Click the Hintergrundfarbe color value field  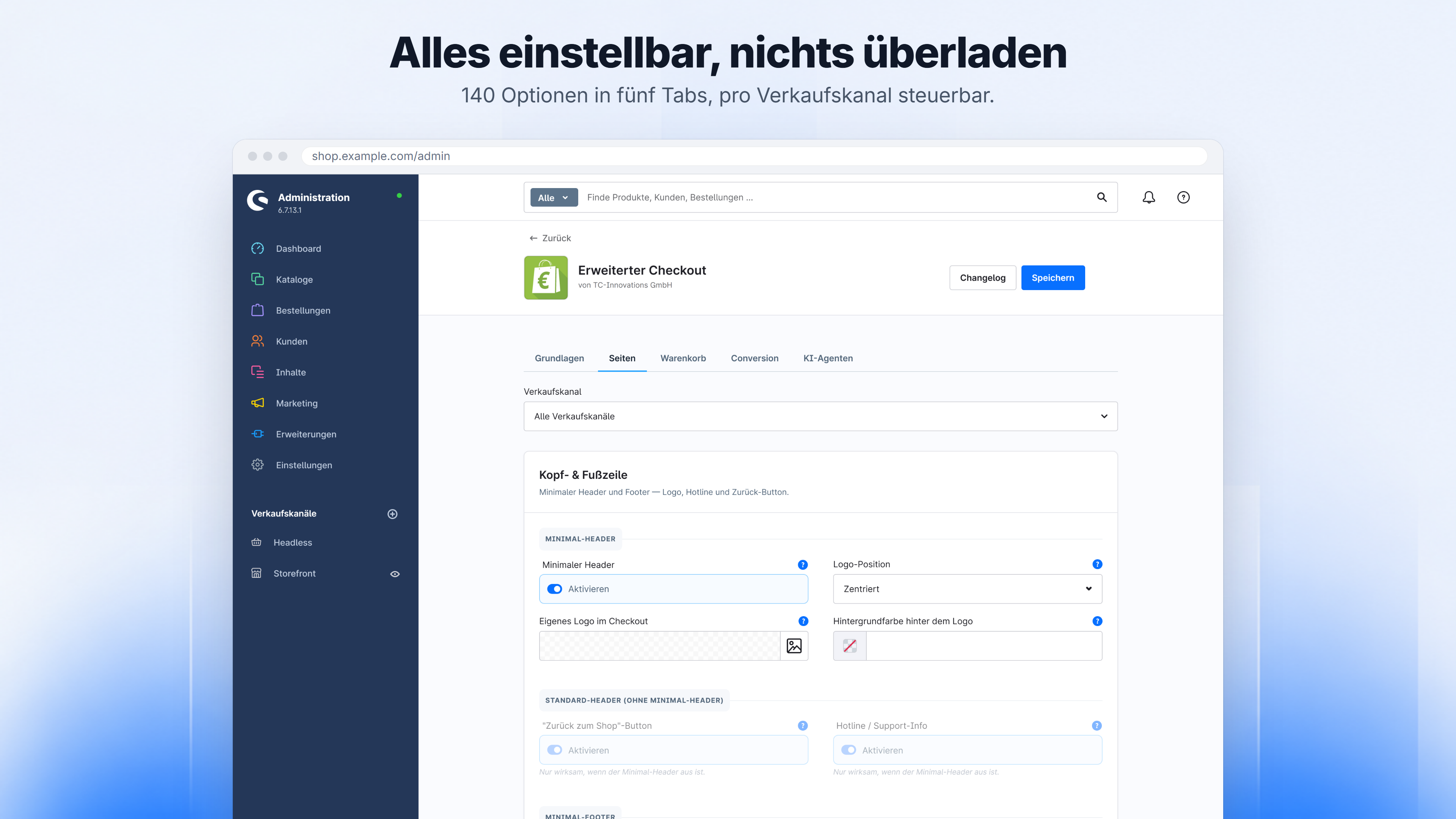coord(984,645)
